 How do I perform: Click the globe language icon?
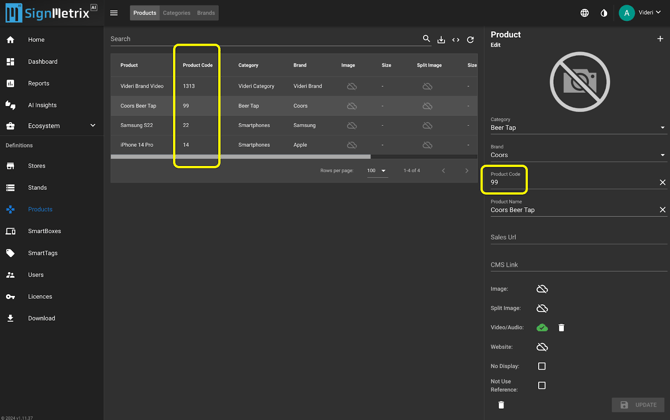click(x=584, y=13)
